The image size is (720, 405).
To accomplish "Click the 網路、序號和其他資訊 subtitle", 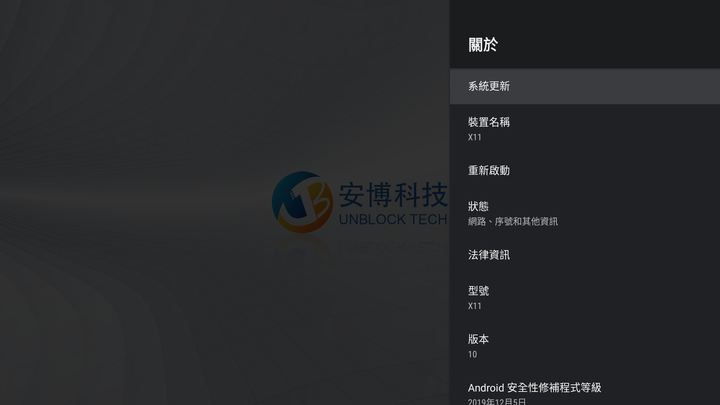I will (512, 221).
